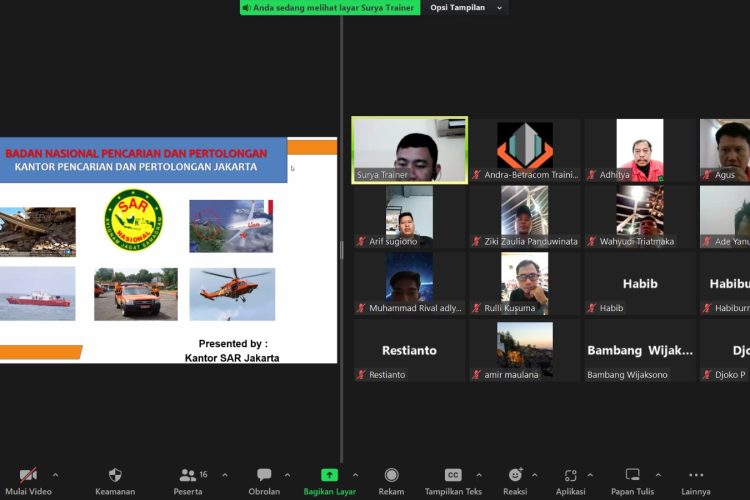The height and width of the screenshot is (500, 750).
Task: Click the green Bagikan Layar share icon
Action: 329,475
